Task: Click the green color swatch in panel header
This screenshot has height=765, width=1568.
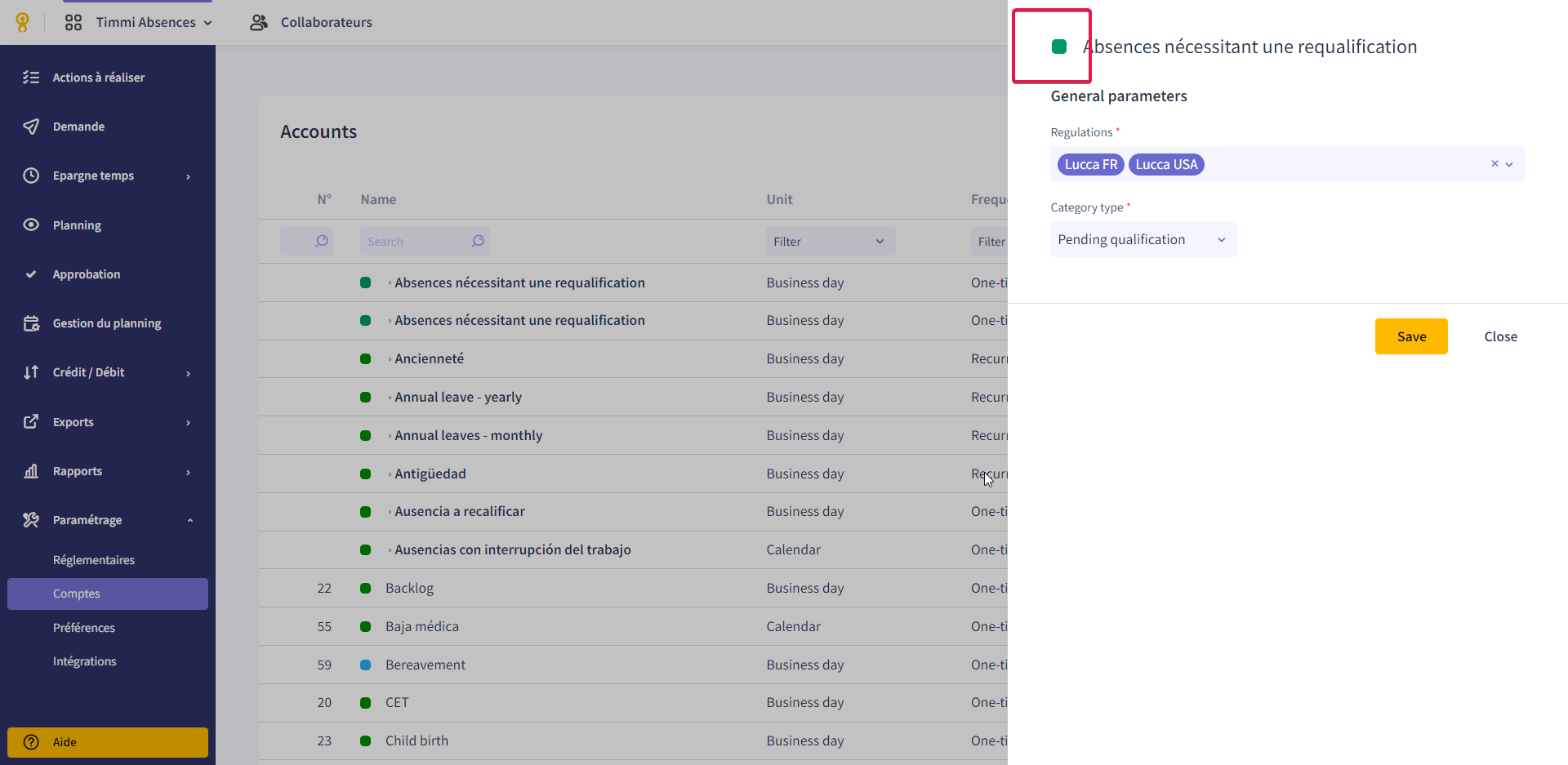Action: 1059,47
